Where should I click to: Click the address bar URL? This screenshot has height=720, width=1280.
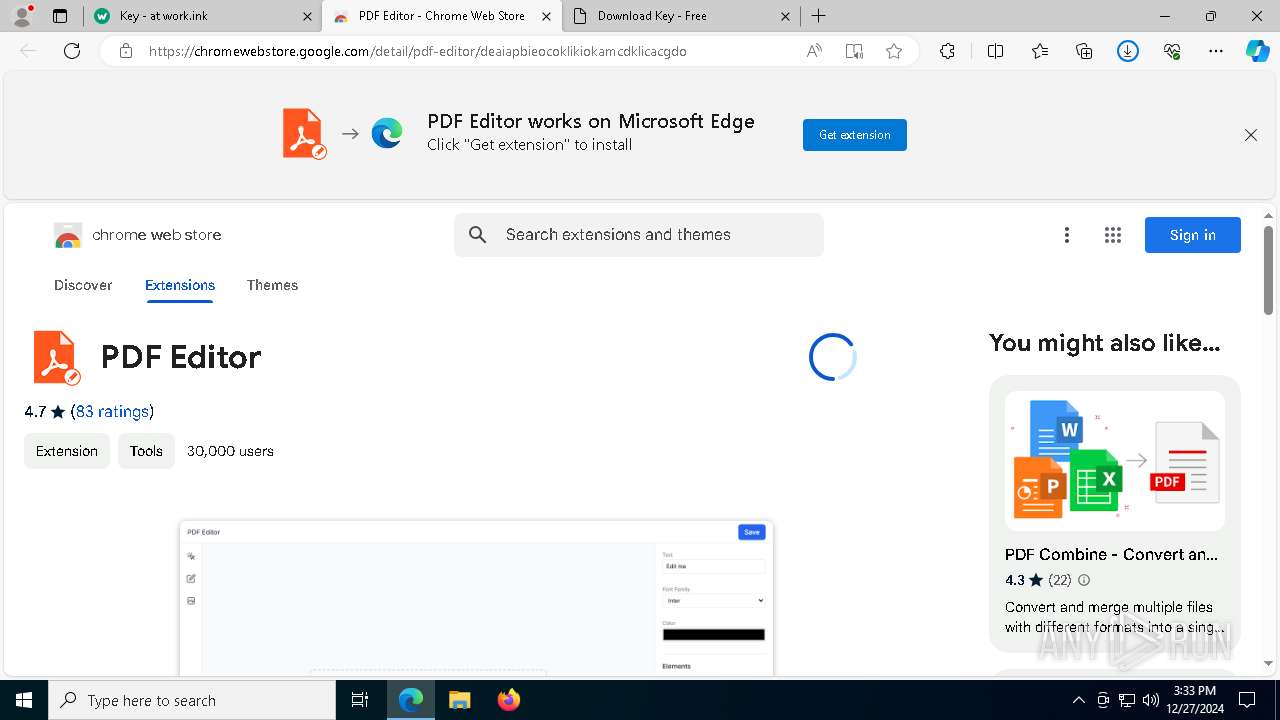coord(417,51)
